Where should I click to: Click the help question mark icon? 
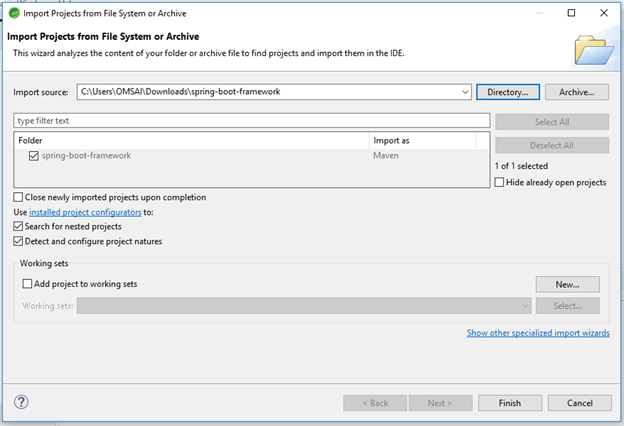pyautogui.click(x=21, y=402)
